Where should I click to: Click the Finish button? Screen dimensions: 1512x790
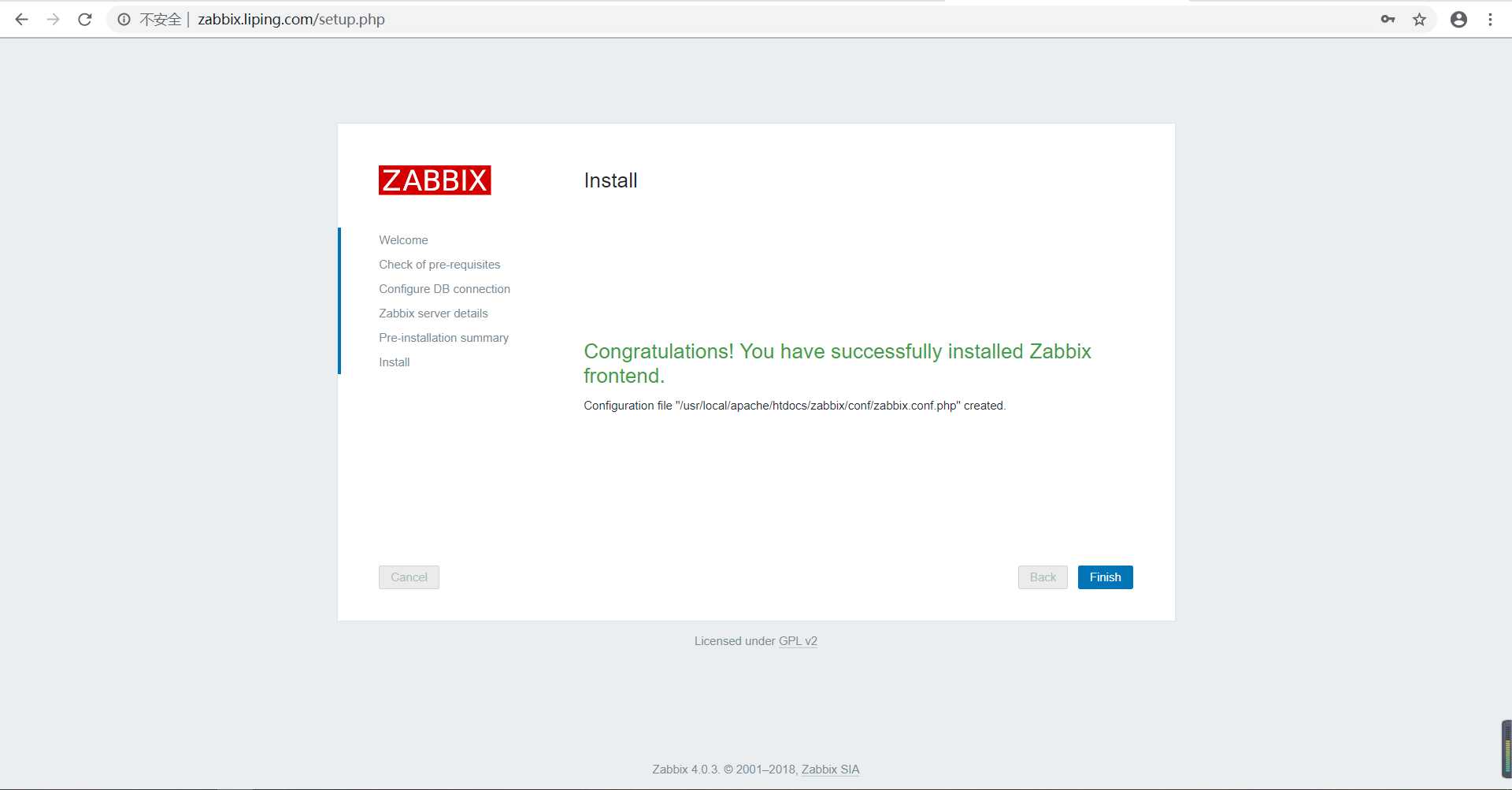point(1105,577)
